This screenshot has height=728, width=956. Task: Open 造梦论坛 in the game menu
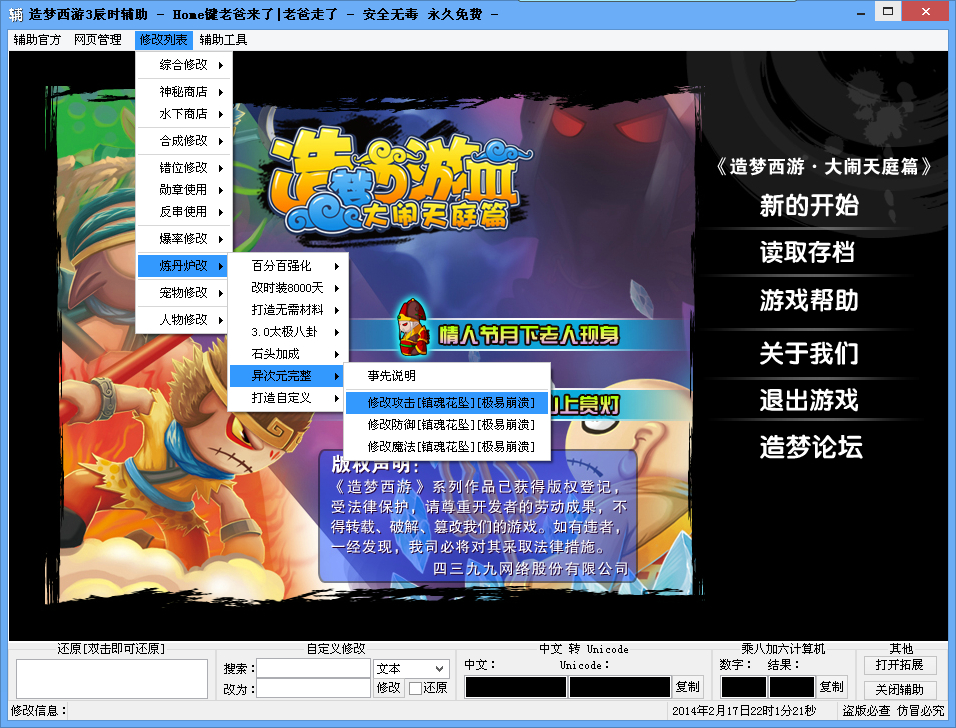pos(811,447)
